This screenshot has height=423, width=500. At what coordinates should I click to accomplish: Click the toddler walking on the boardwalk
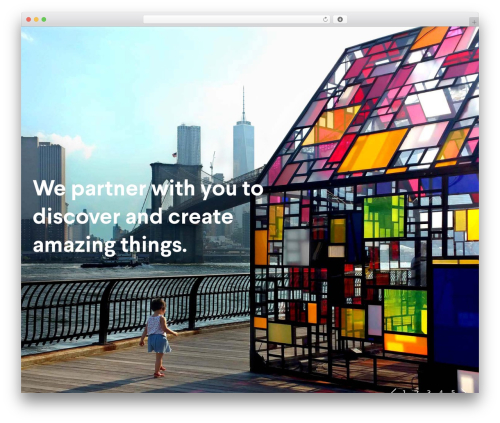pos(157,337)
